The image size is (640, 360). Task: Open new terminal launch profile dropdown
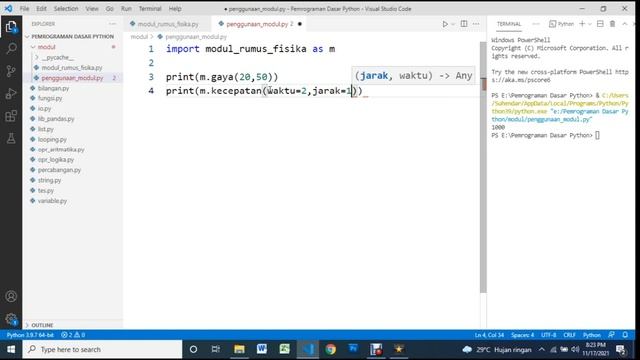(x=590, y=24)
